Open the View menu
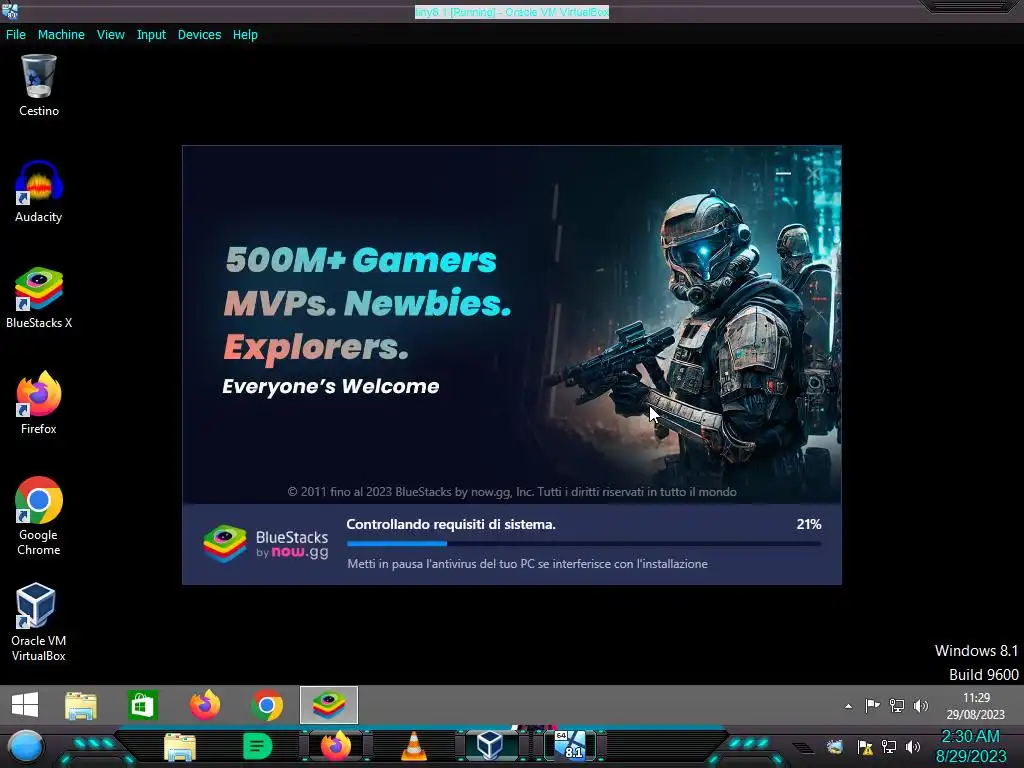The image size is (1024, 768). click(x=110, y=35)
